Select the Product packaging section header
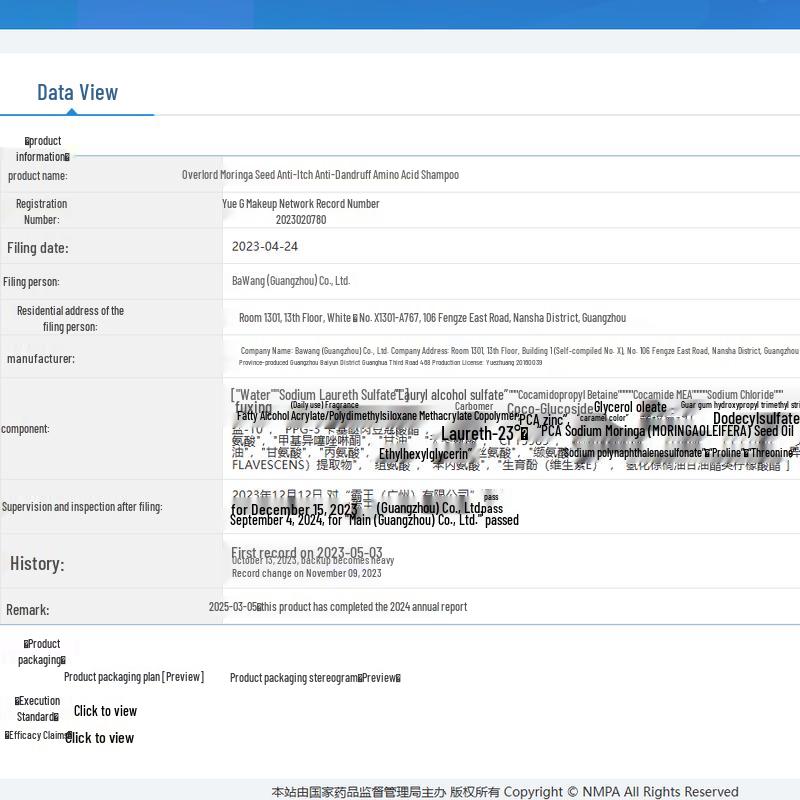 click(42, 652)
